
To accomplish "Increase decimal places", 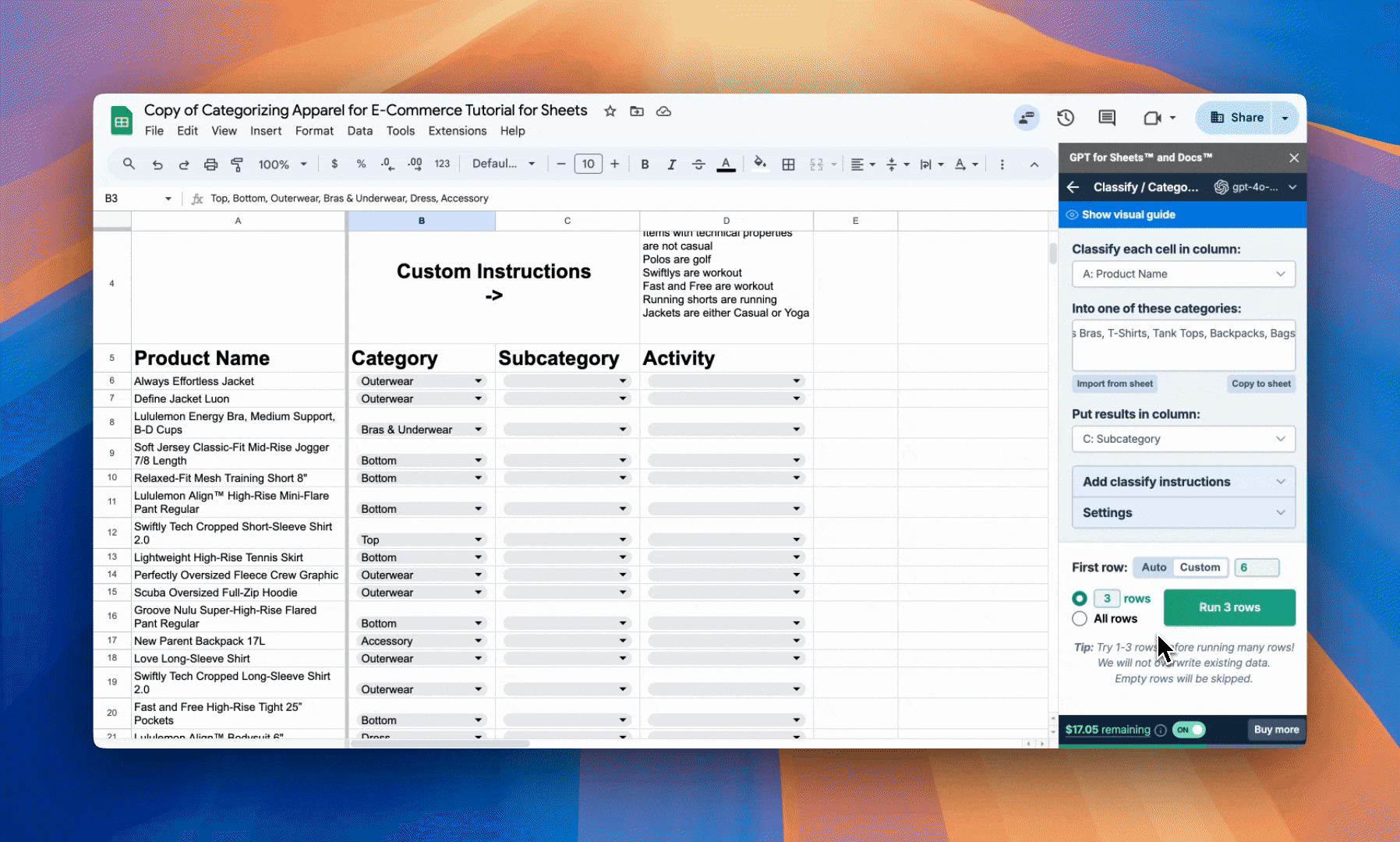I will [x=415, y=164].
